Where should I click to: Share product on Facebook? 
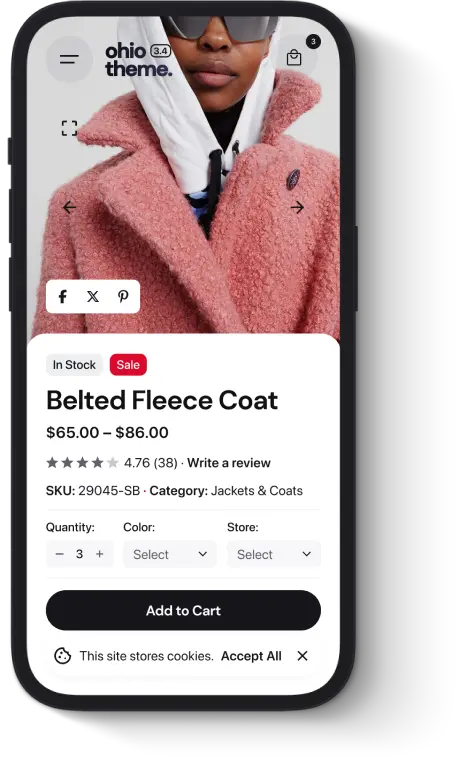pos(62,297)
